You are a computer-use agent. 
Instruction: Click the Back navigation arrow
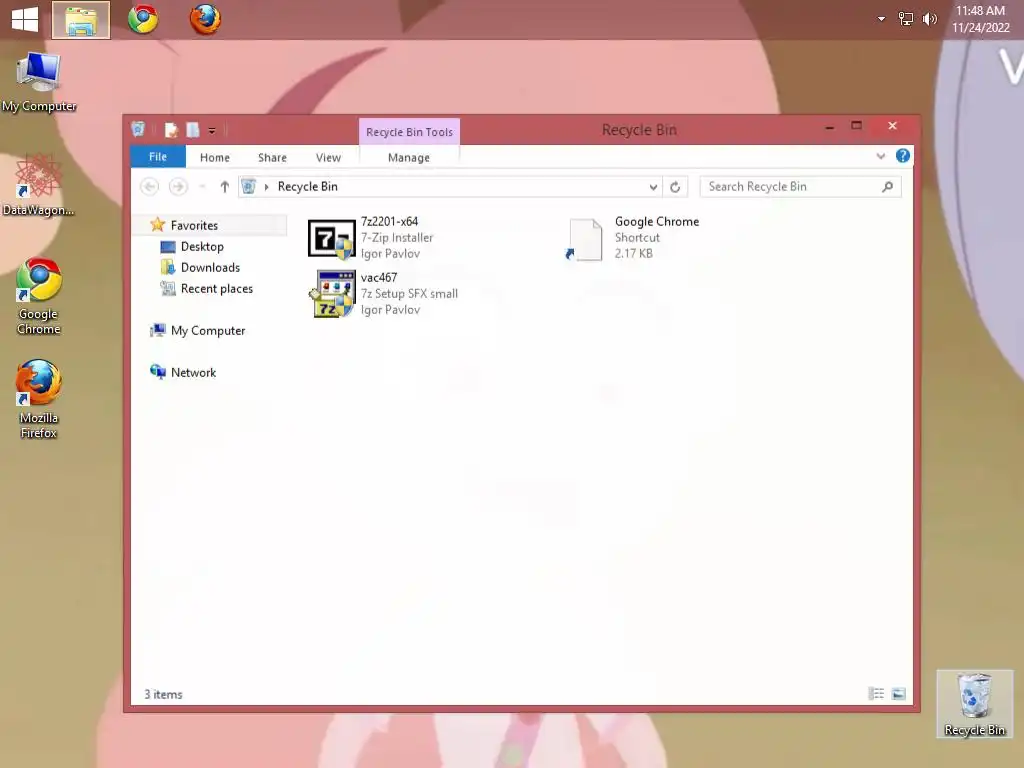[x=150, y=187]
